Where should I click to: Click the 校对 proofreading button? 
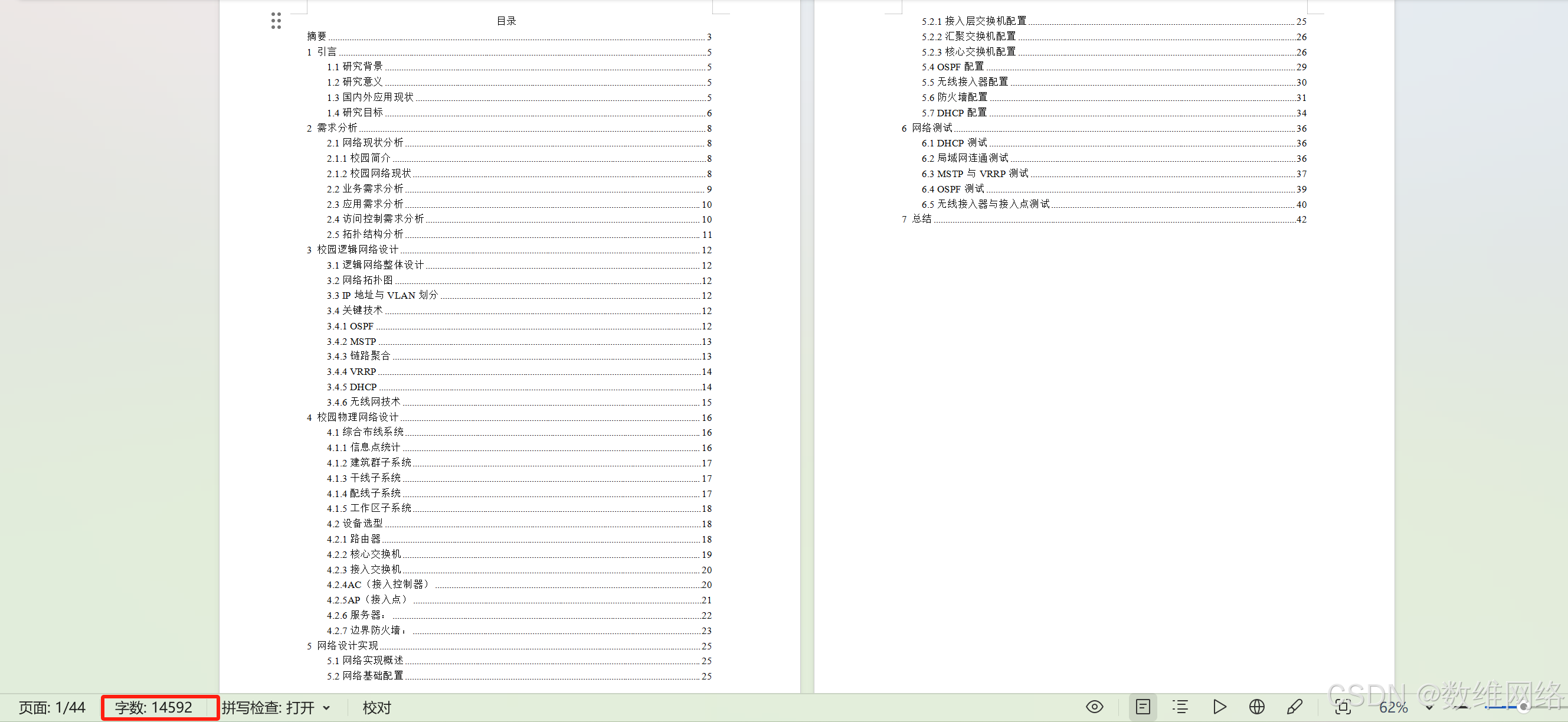pos(377,707)
